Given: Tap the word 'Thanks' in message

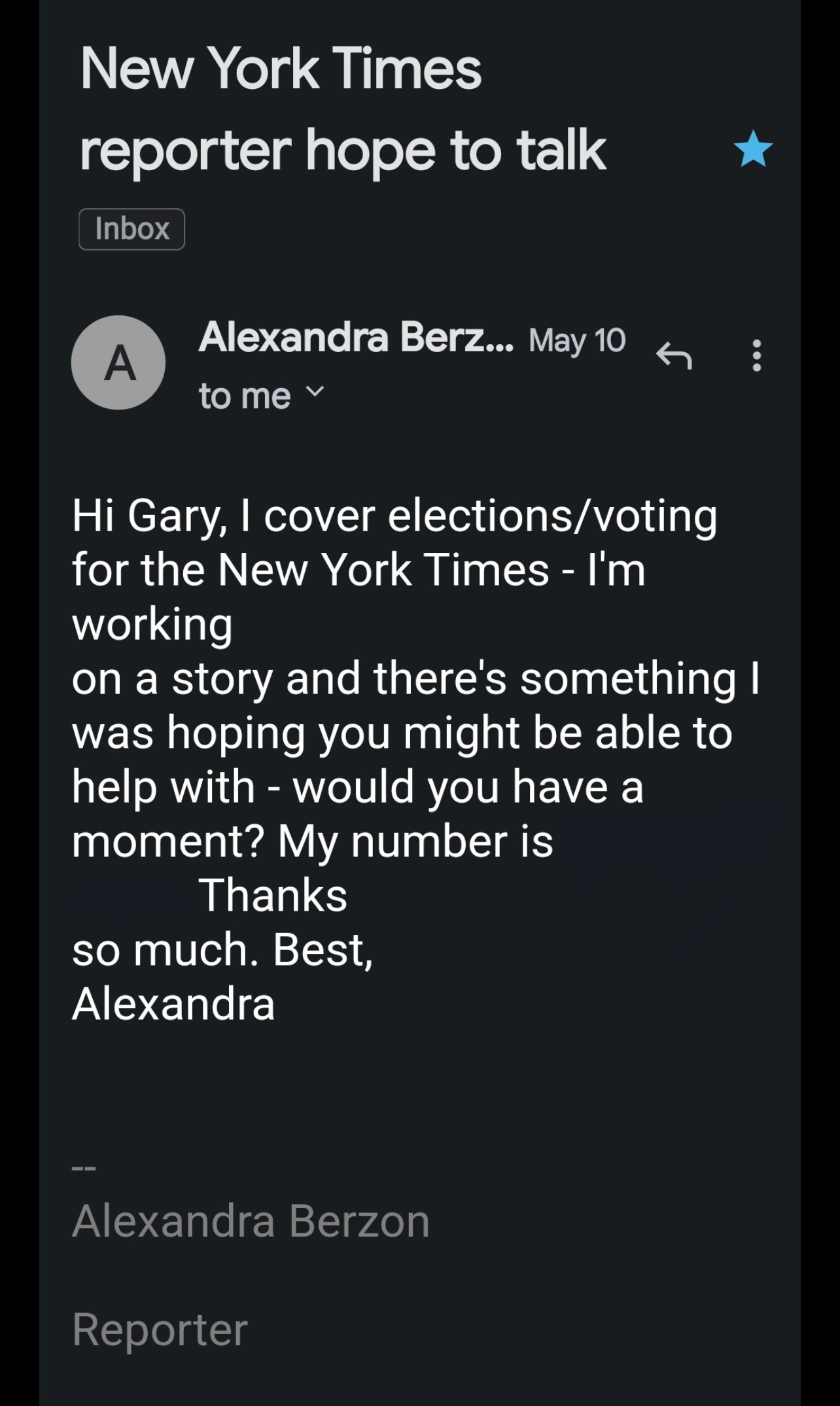Looking at the screenshot, I should pos(272,895).
